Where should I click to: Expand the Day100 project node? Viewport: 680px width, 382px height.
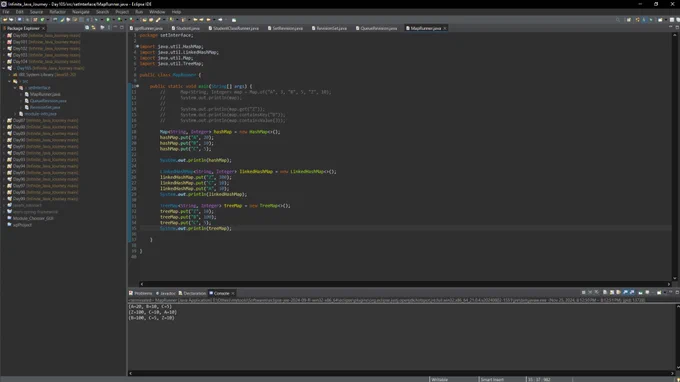4,36
